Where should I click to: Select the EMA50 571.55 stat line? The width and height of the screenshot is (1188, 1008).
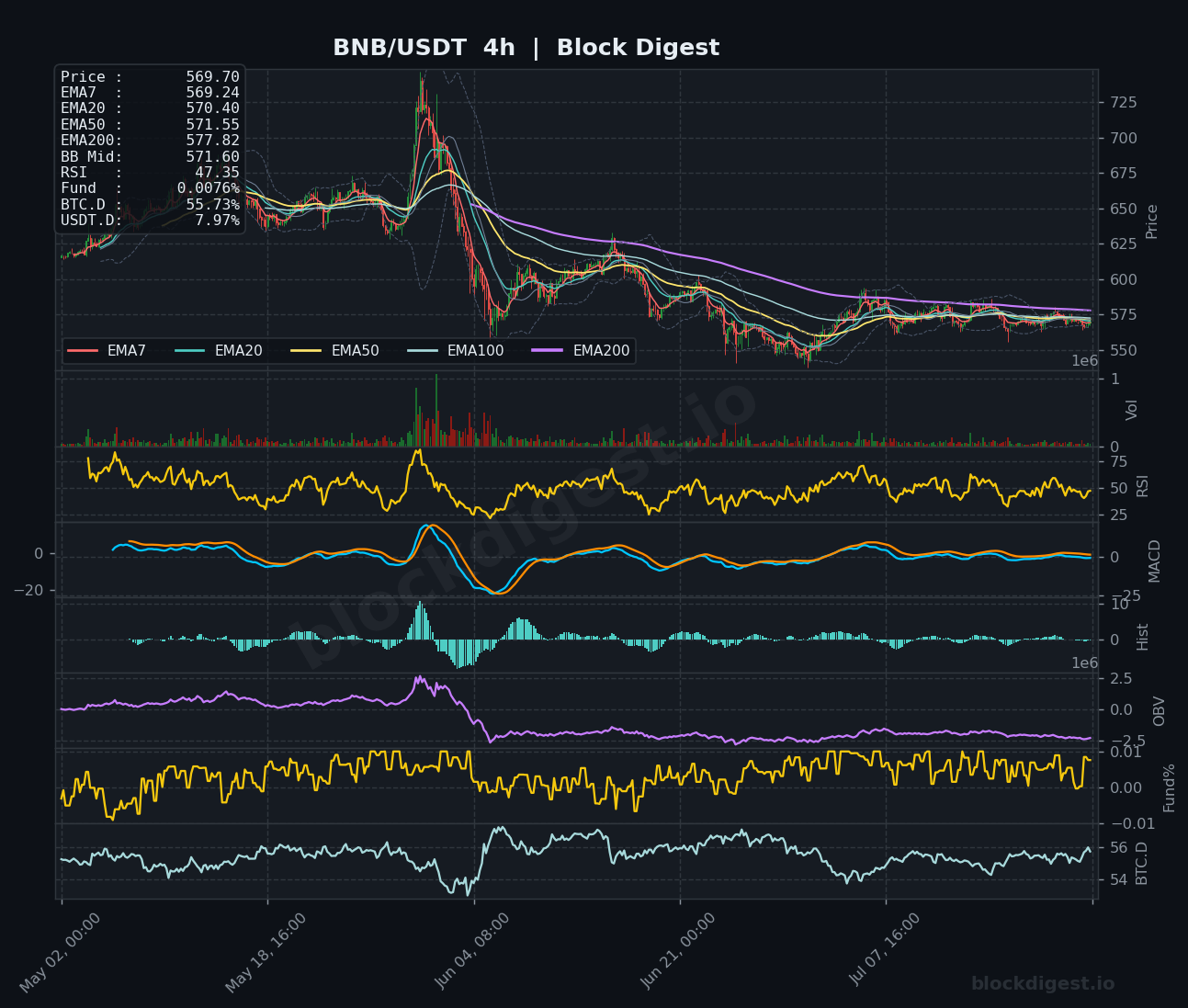(150, 124)
